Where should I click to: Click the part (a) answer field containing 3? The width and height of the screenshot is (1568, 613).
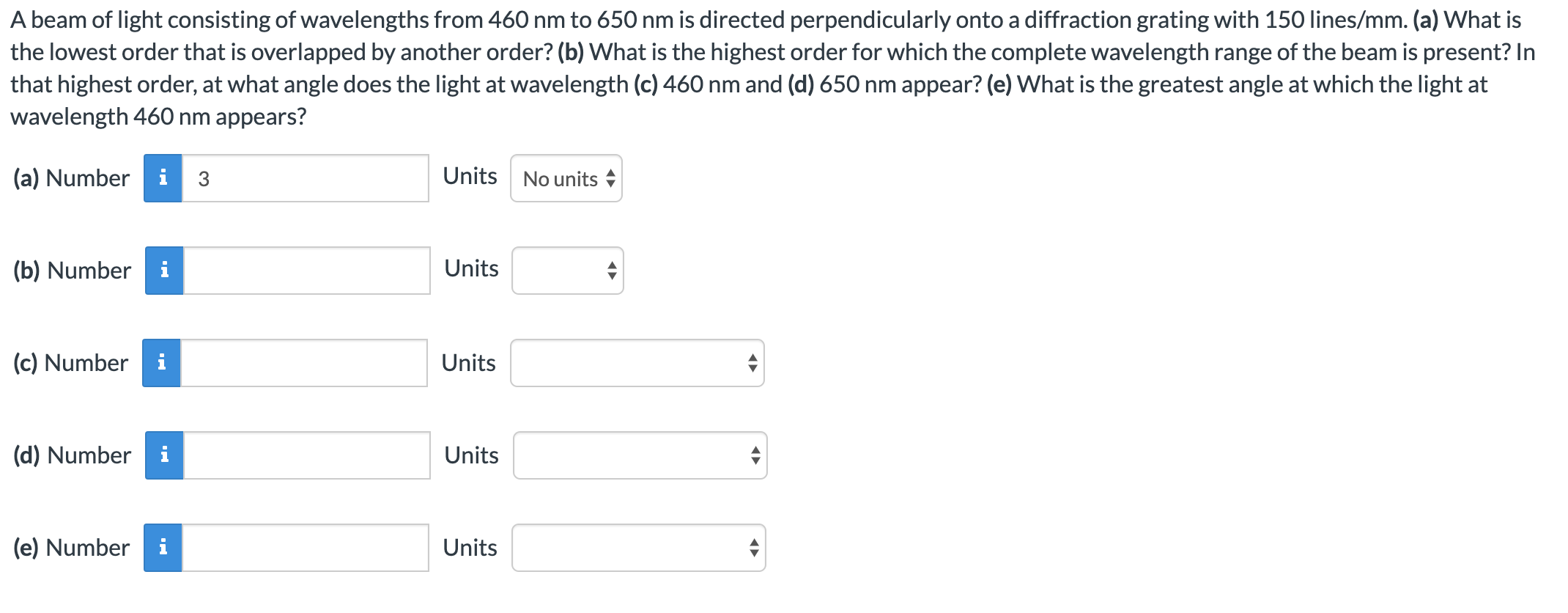click(x=305, y=178)
